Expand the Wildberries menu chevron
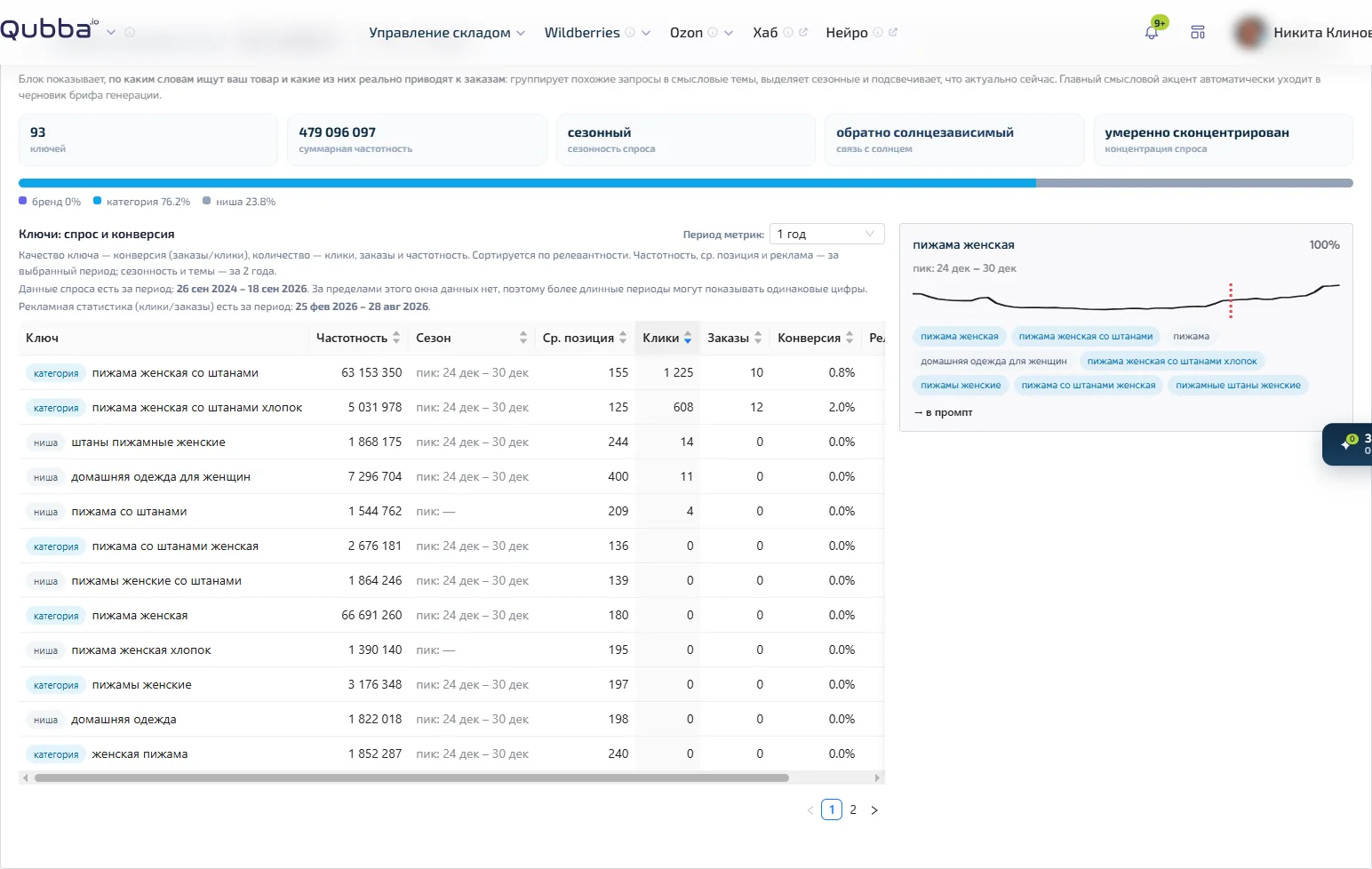 (646, 33)
